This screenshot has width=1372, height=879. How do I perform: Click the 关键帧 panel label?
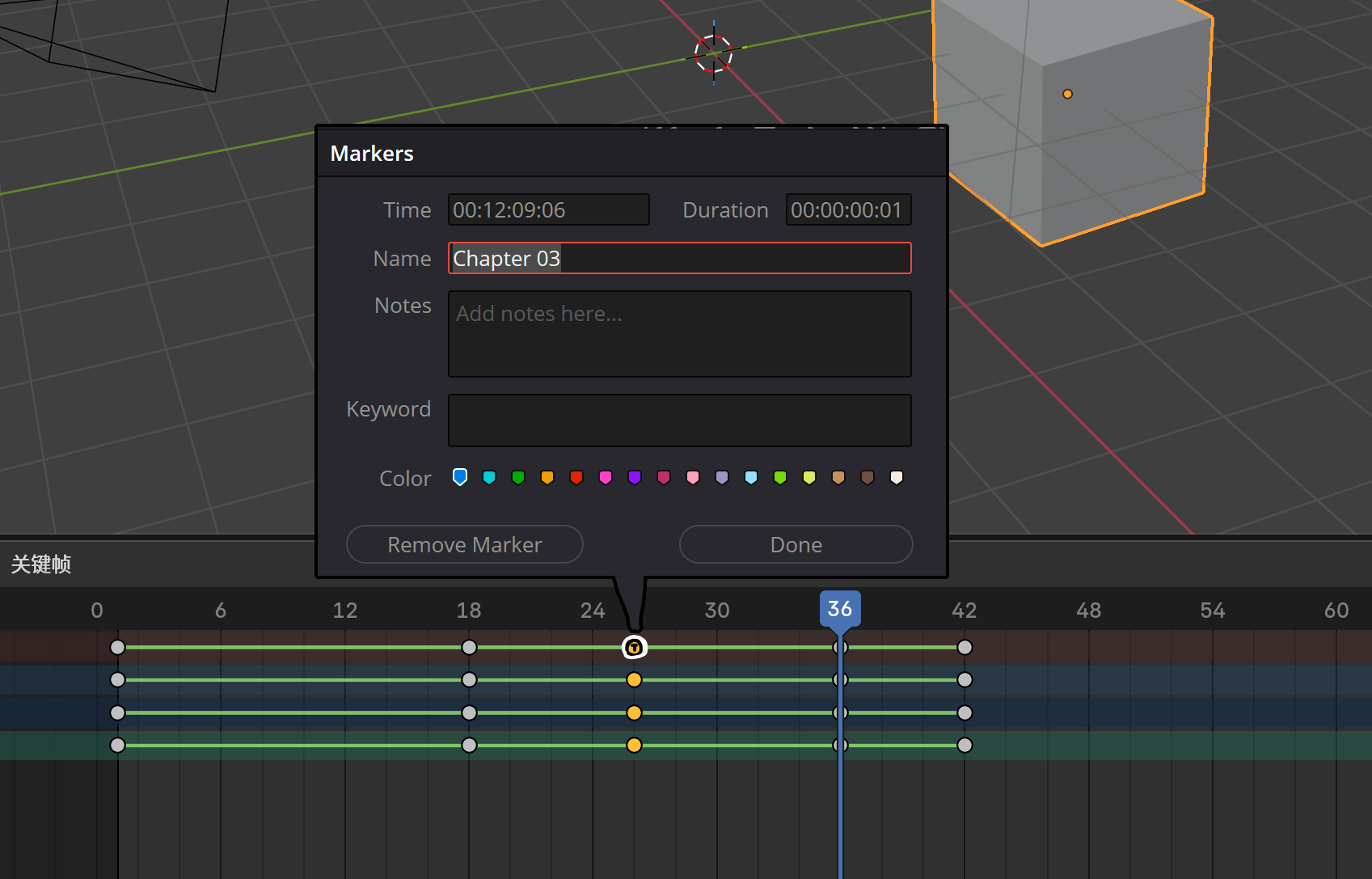[x=41, y=564]
